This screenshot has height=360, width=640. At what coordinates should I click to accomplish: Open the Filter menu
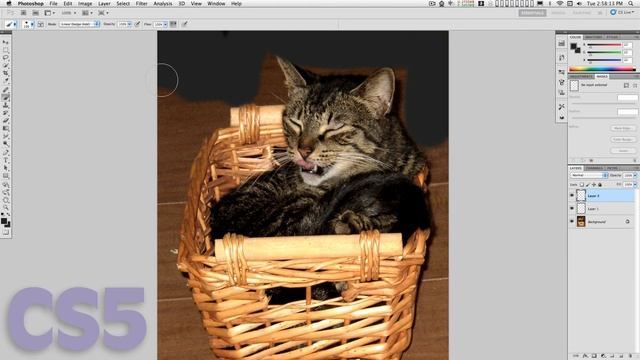142,3
